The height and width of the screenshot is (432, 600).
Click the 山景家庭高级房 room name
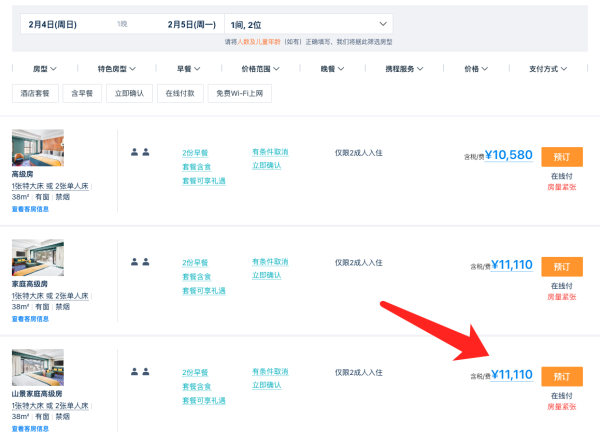[37, 394]
